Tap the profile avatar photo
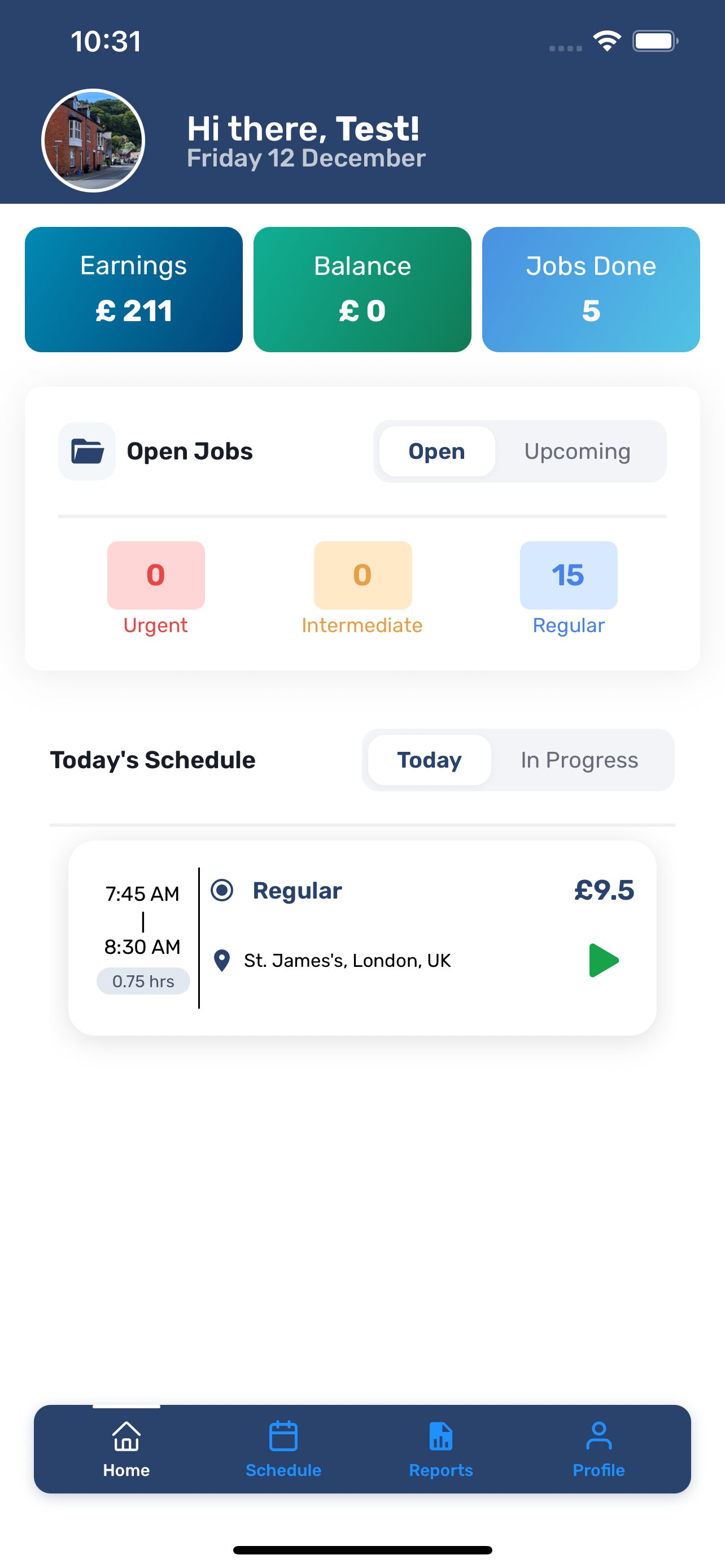Screen dimensions: 725x1568 93,141
